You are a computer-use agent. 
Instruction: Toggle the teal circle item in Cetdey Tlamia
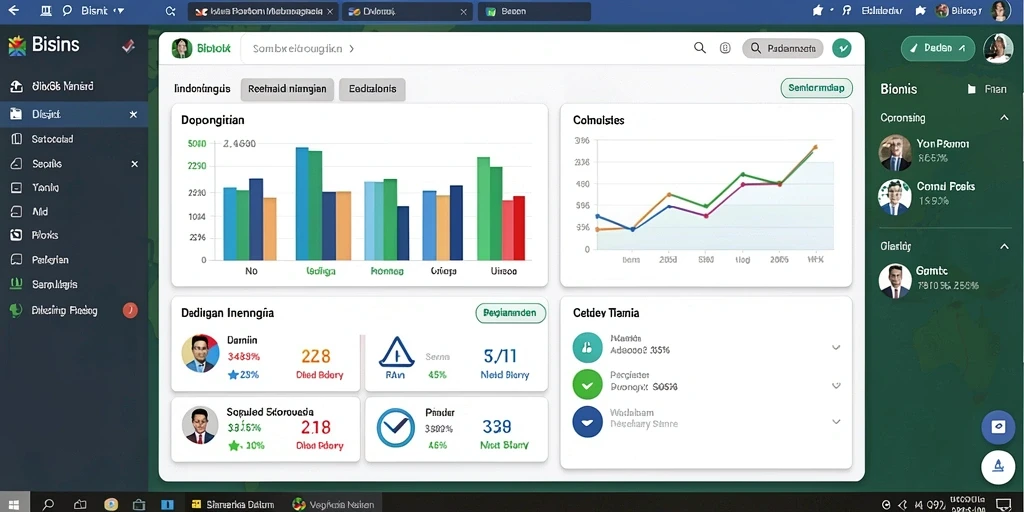(587, 347)
